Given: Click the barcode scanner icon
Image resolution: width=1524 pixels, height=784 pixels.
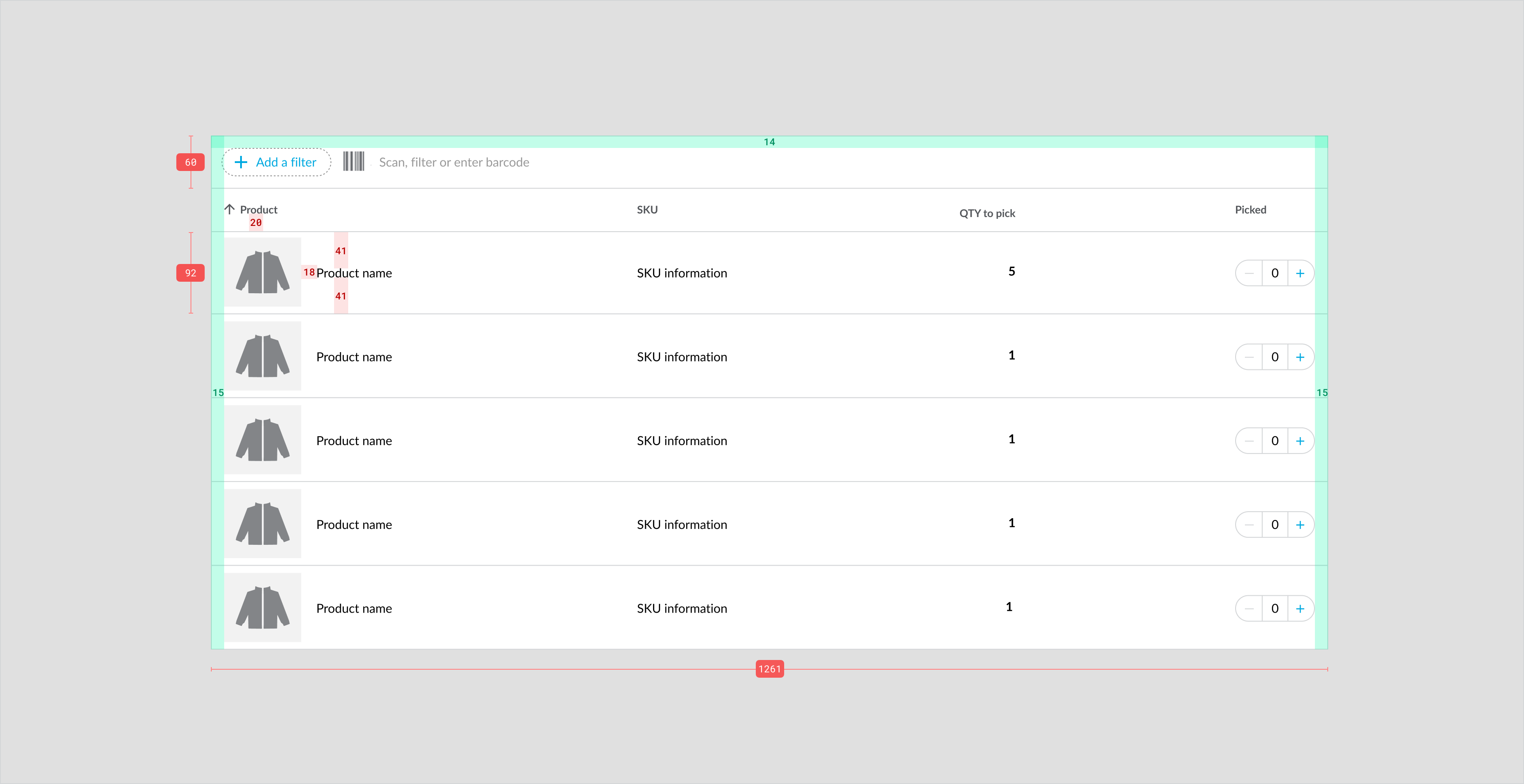Looking at the screenshot, I should tap(353, 162).
